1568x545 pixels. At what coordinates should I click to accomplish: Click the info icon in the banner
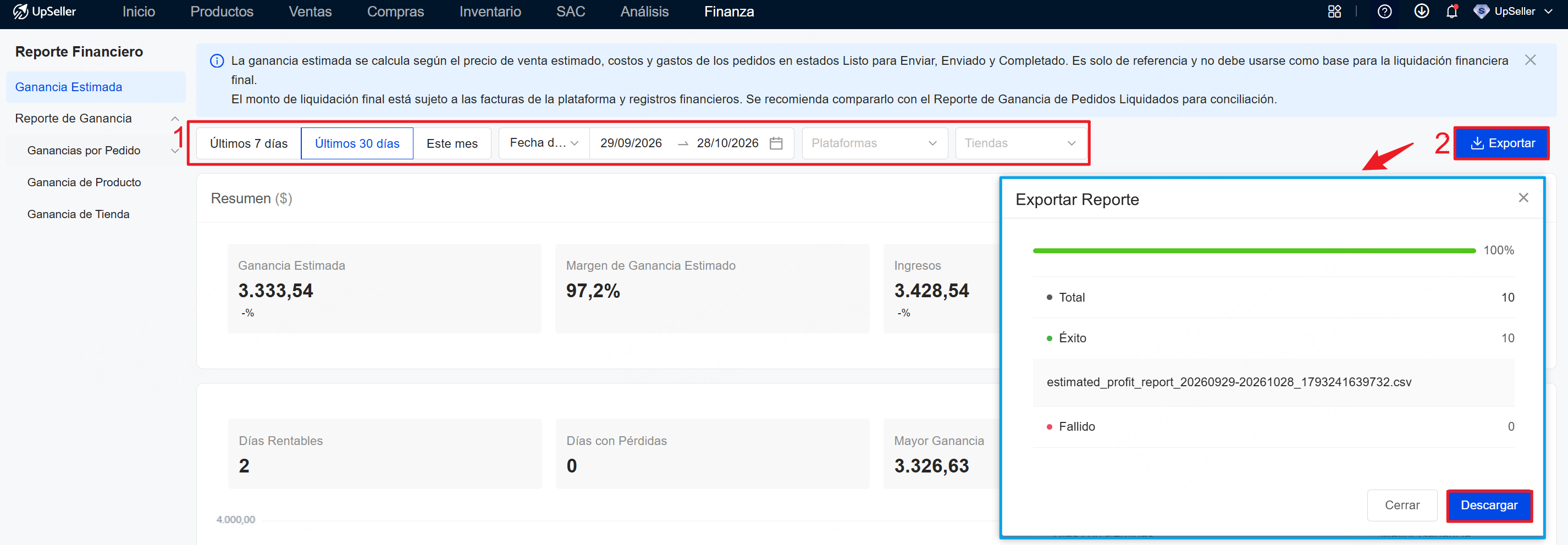[217, 61]
